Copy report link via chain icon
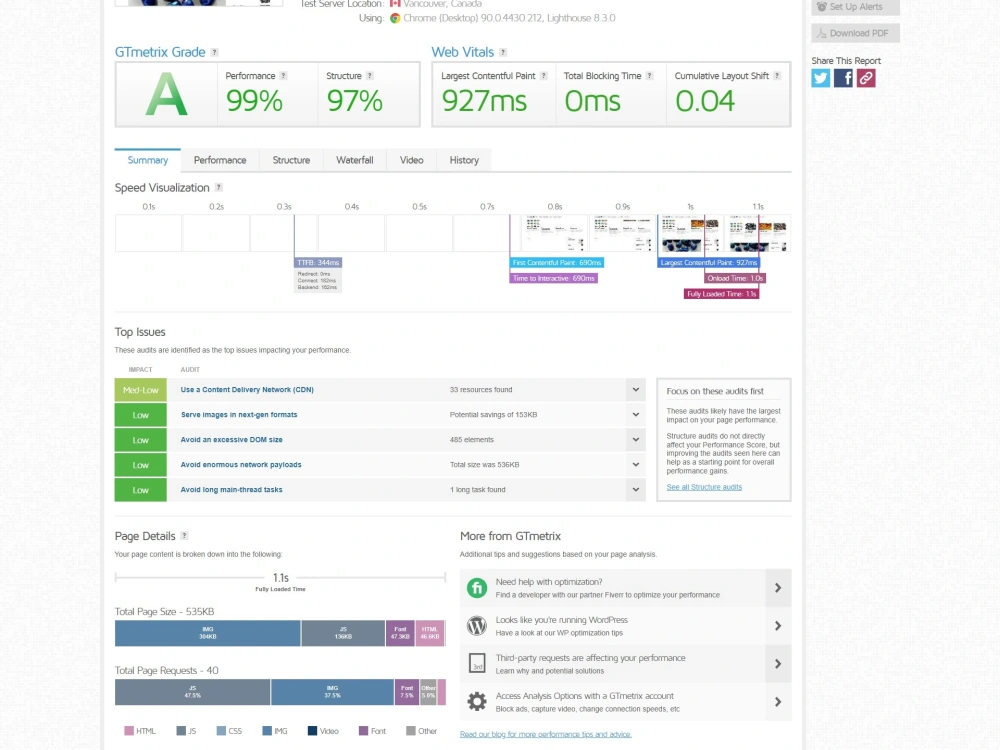This screenshot has width=1000, height=750. point(866,78)
